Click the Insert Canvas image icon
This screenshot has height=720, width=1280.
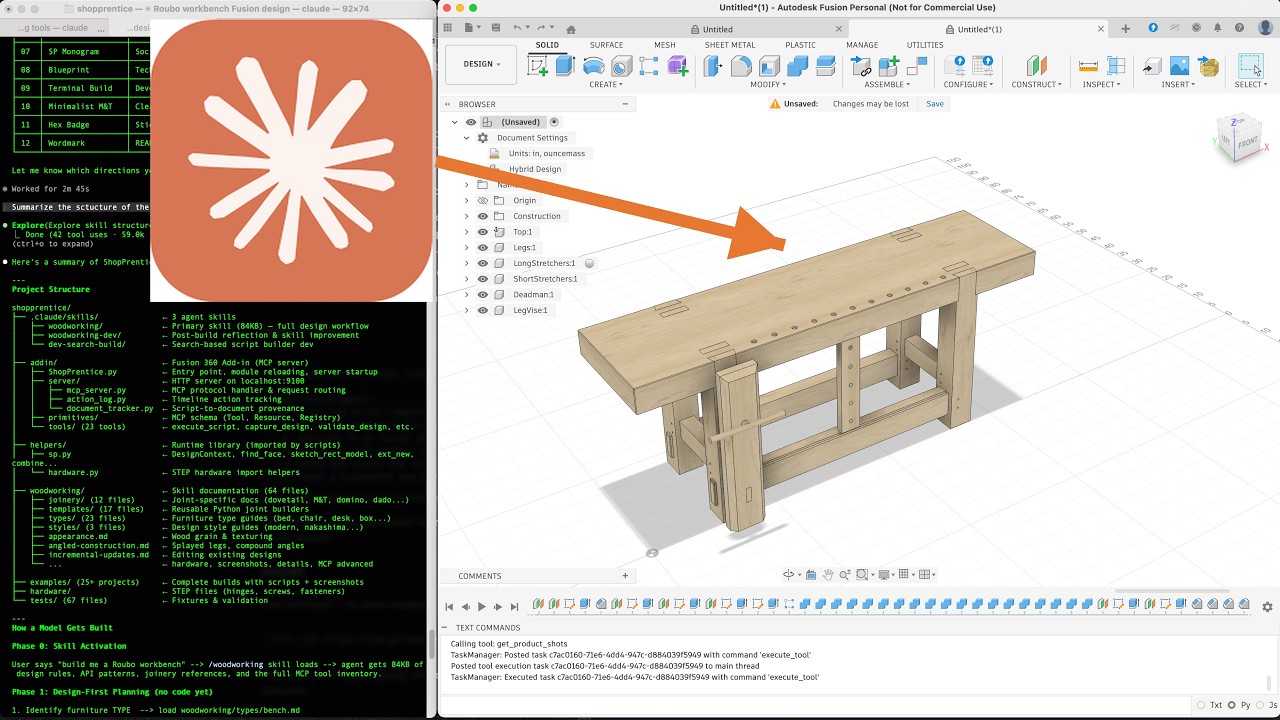coord(1180,66)
